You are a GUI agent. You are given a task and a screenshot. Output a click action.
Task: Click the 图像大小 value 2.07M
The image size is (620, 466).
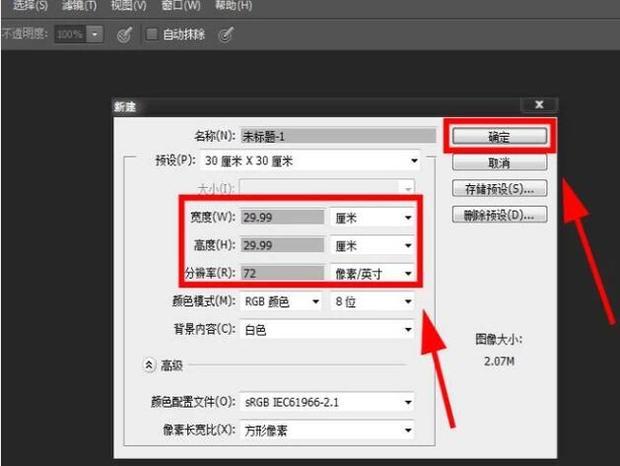tap(499, 361)
